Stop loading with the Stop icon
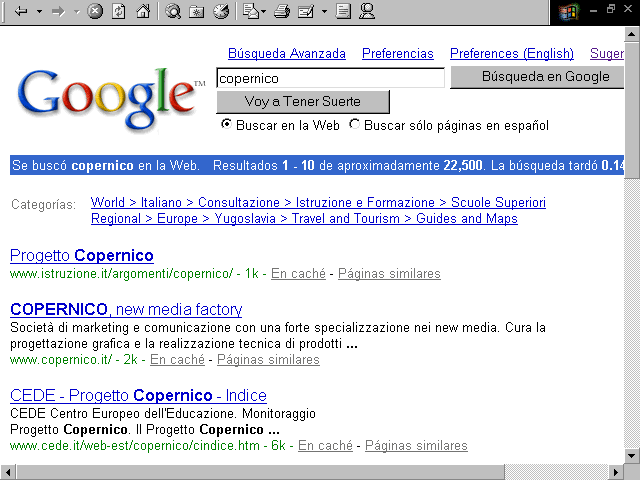This screenshot has width=640, height=480. pyautogui.click(x=95, y=11)
